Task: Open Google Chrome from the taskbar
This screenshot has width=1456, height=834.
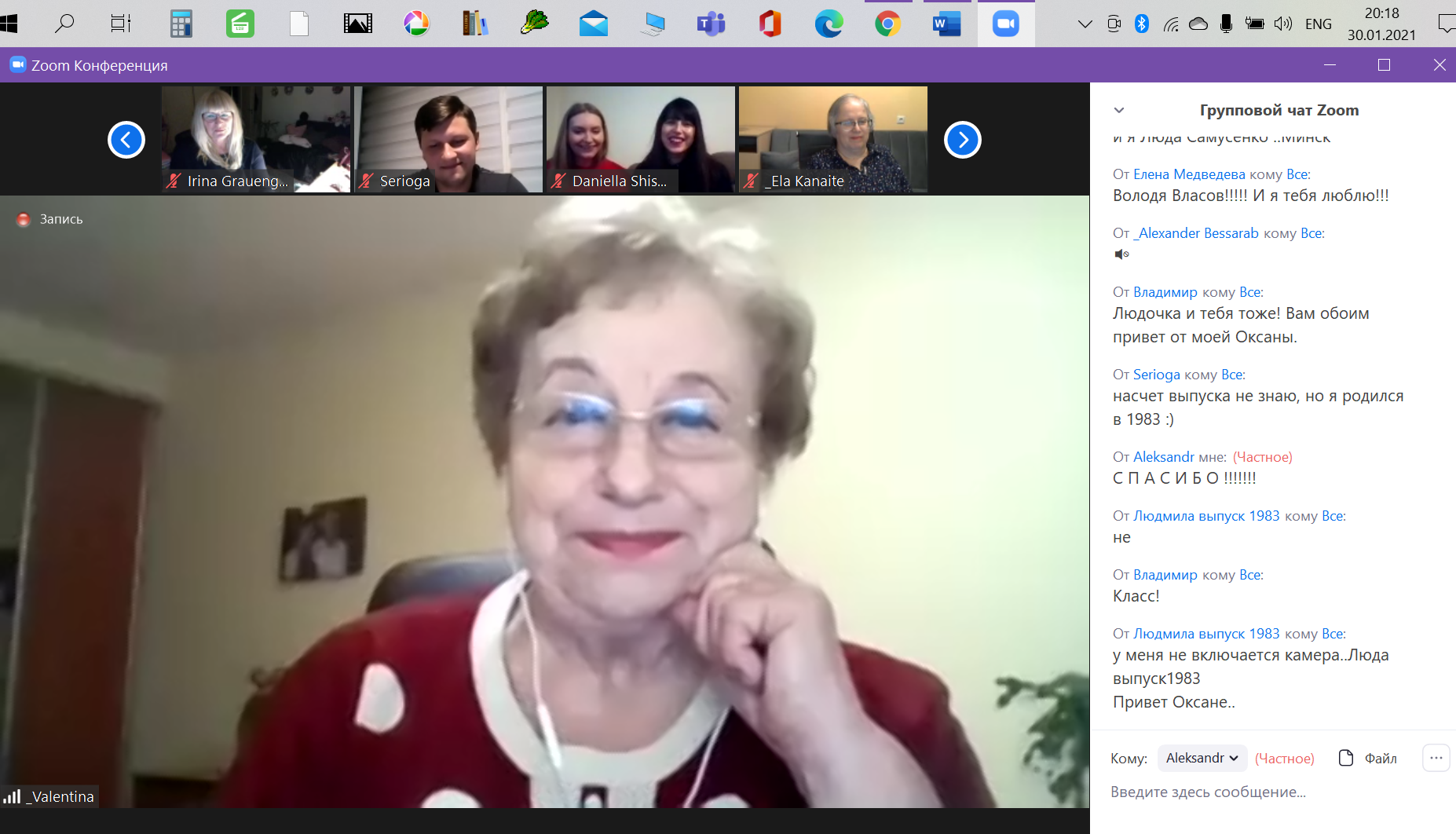Action: [887, 24]
